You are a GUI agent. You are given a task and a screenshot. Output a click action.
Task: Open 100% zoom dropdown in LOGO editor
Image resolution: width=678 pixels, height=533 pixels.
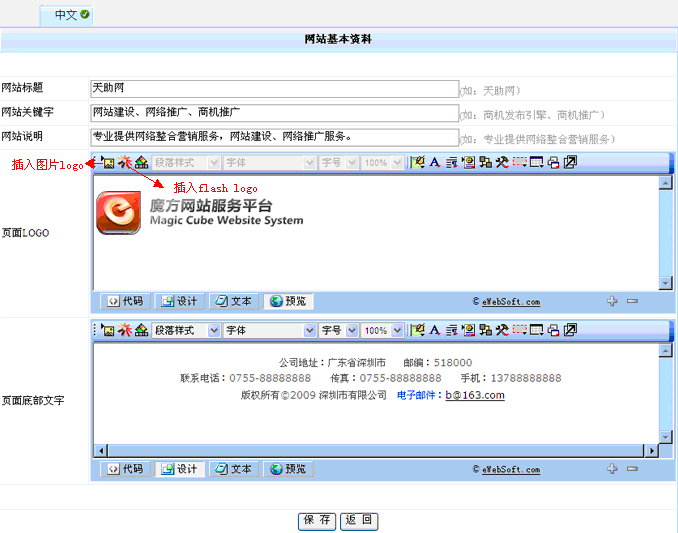click(383, 163)
